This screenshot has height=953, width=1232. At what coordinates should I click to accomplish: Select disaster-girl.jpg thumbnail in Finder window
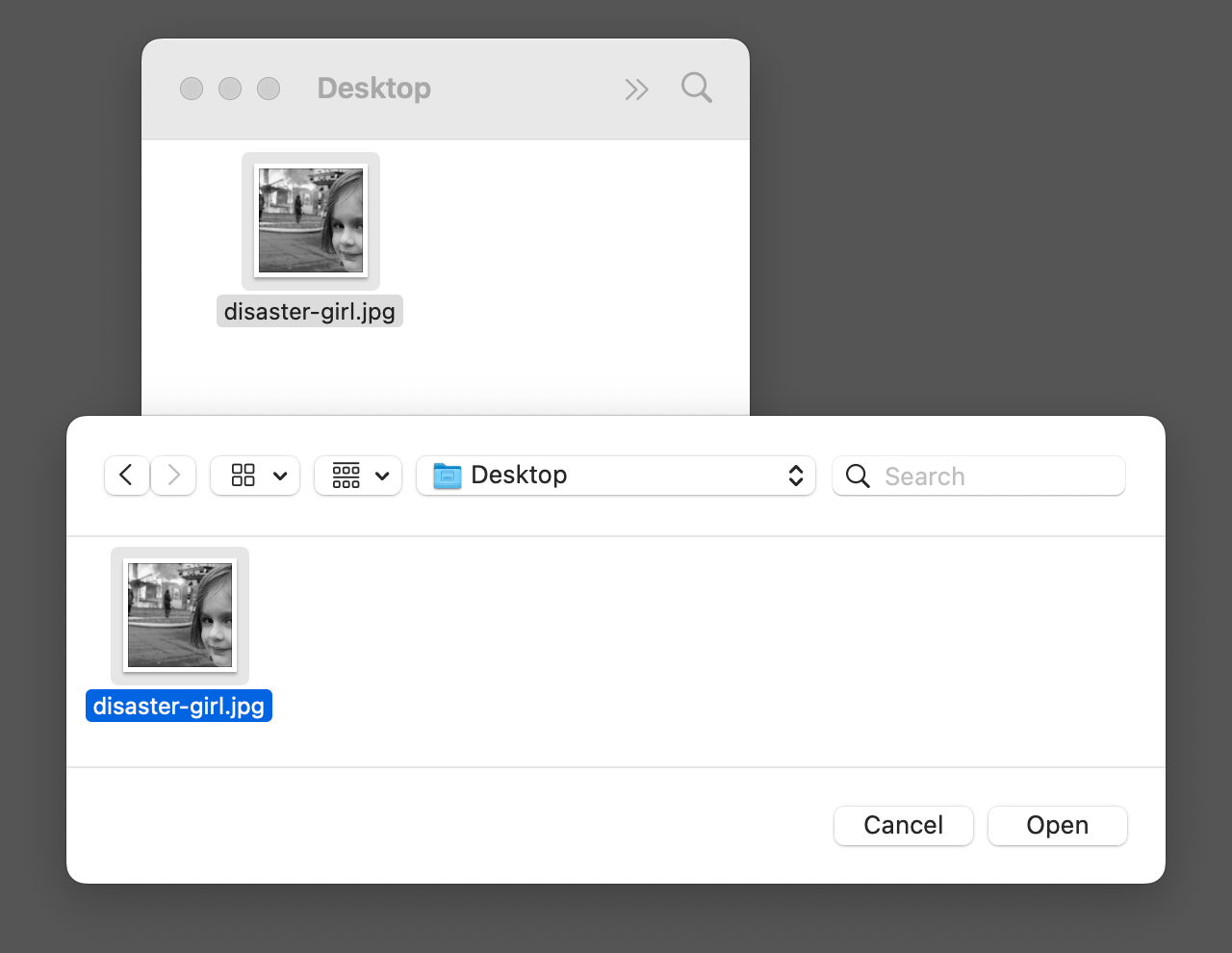pos(311,220)
